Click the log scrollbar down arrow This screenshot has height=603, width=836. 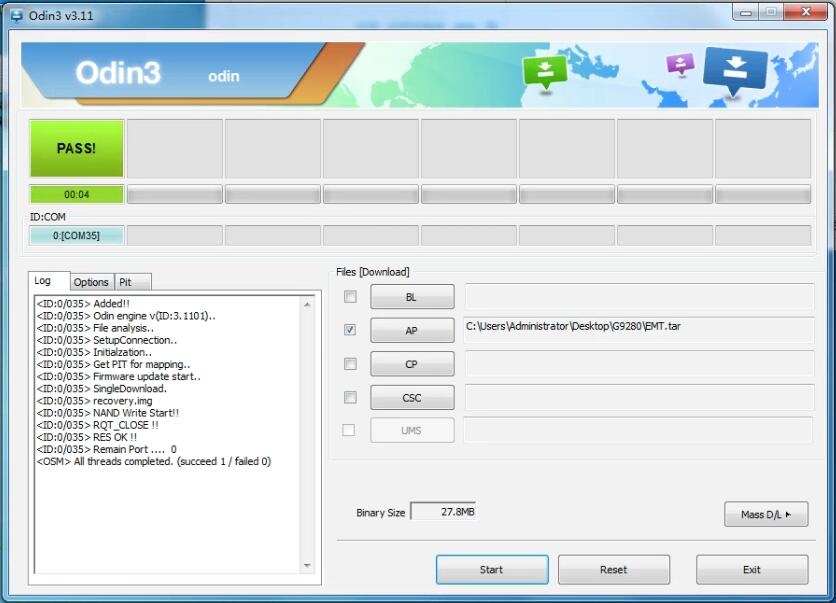click(307, 565)
